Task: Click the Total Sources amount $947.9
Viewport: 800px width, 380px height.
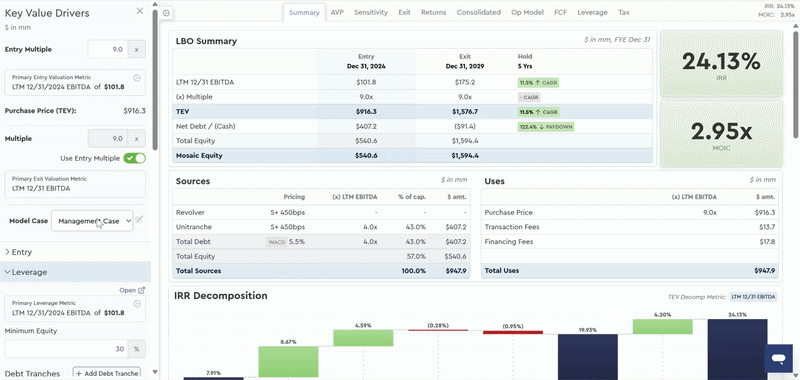Action: click(x=457, y=271)
